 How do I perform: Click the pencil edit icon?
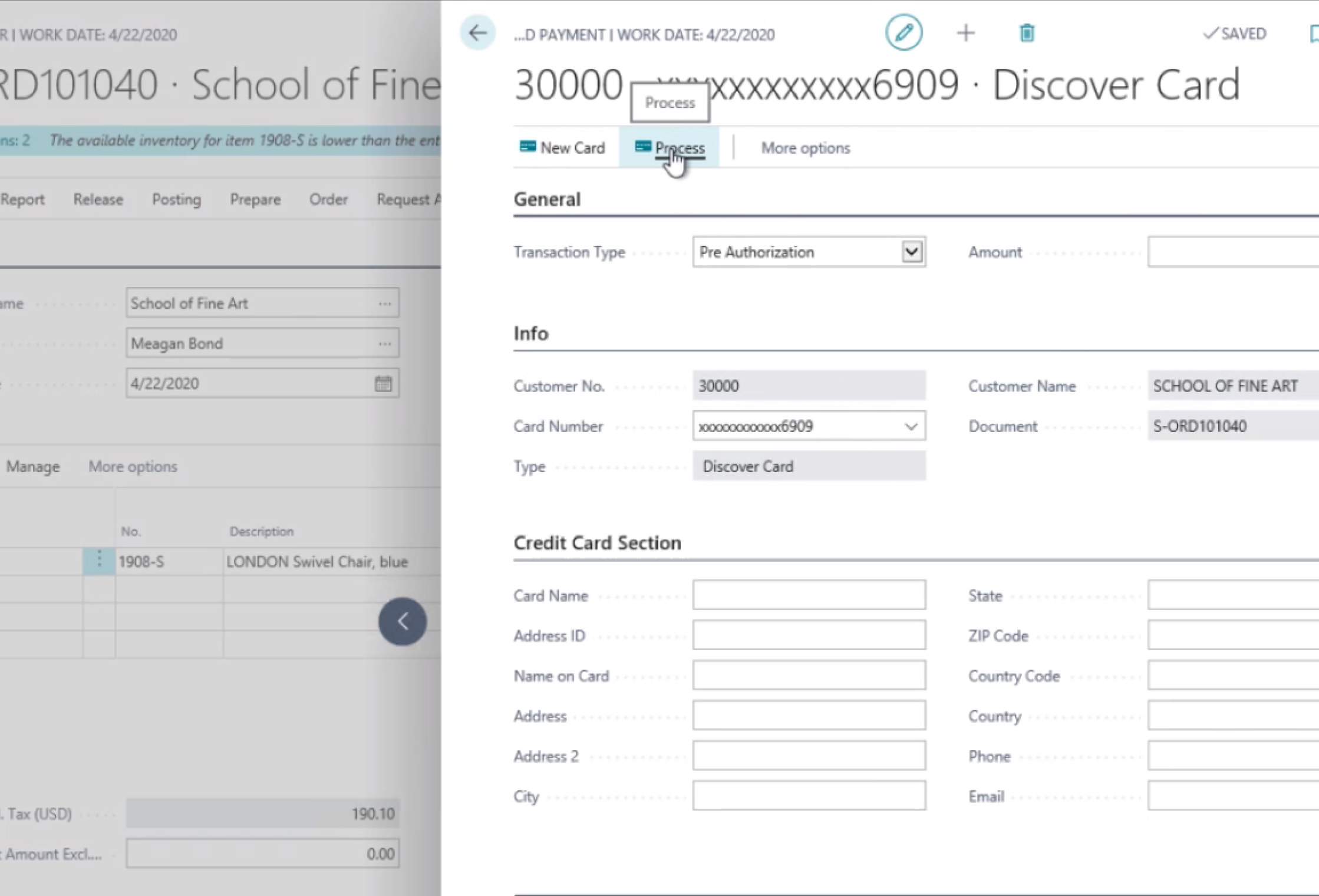(903, 33)
